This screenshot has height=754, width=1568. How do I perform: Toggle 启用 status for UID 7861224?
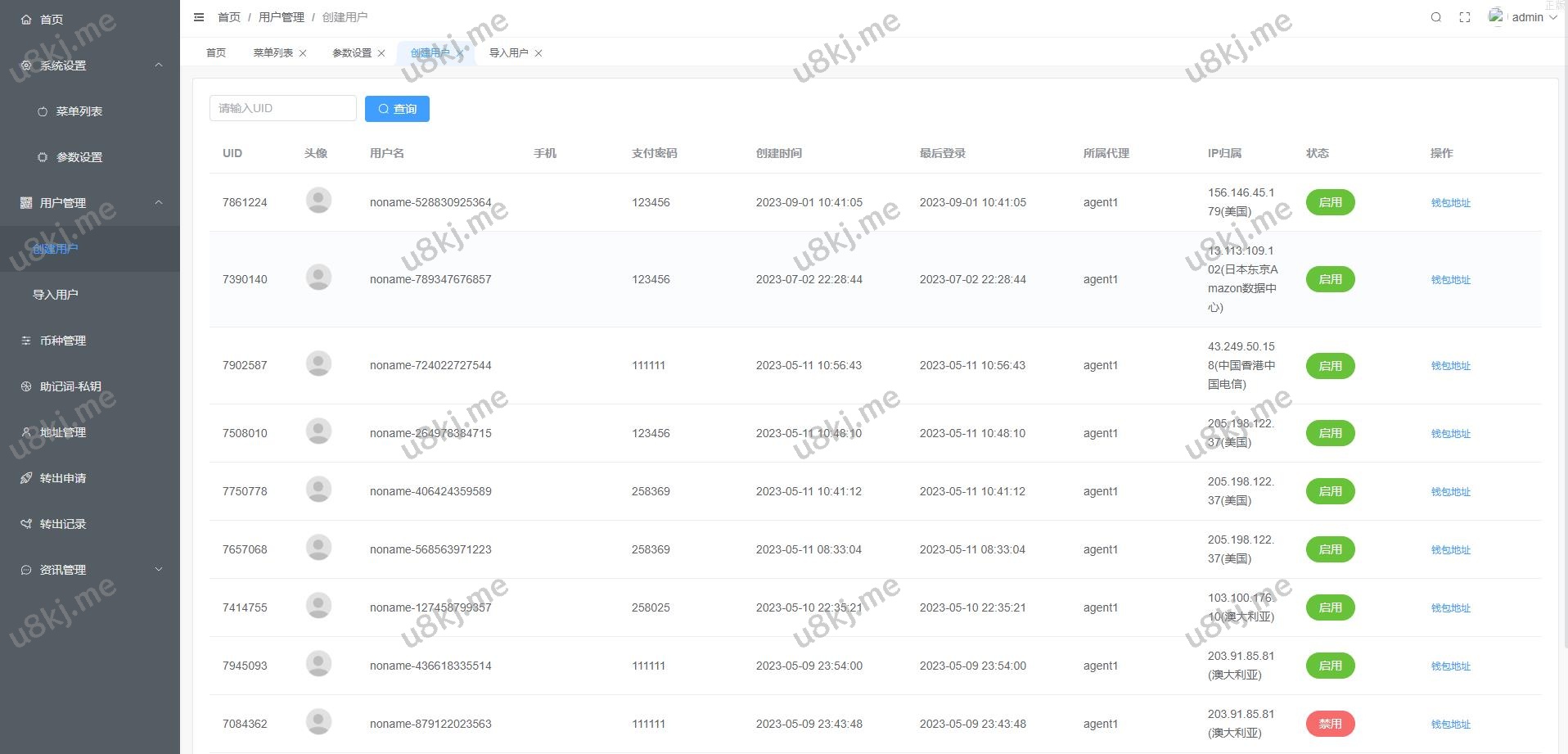point(1330,202)
